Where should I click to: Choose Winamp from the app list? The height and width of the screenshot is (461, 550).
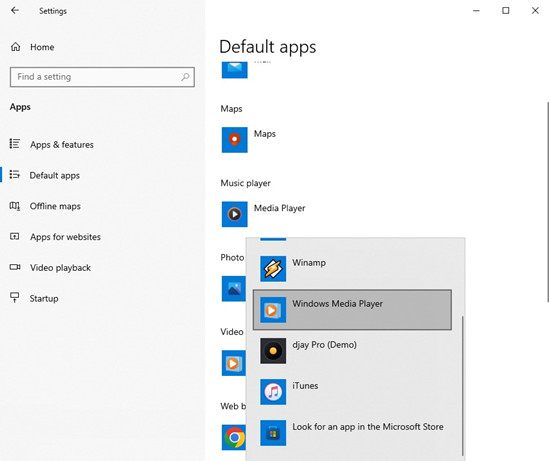click(x=352, y=269)
